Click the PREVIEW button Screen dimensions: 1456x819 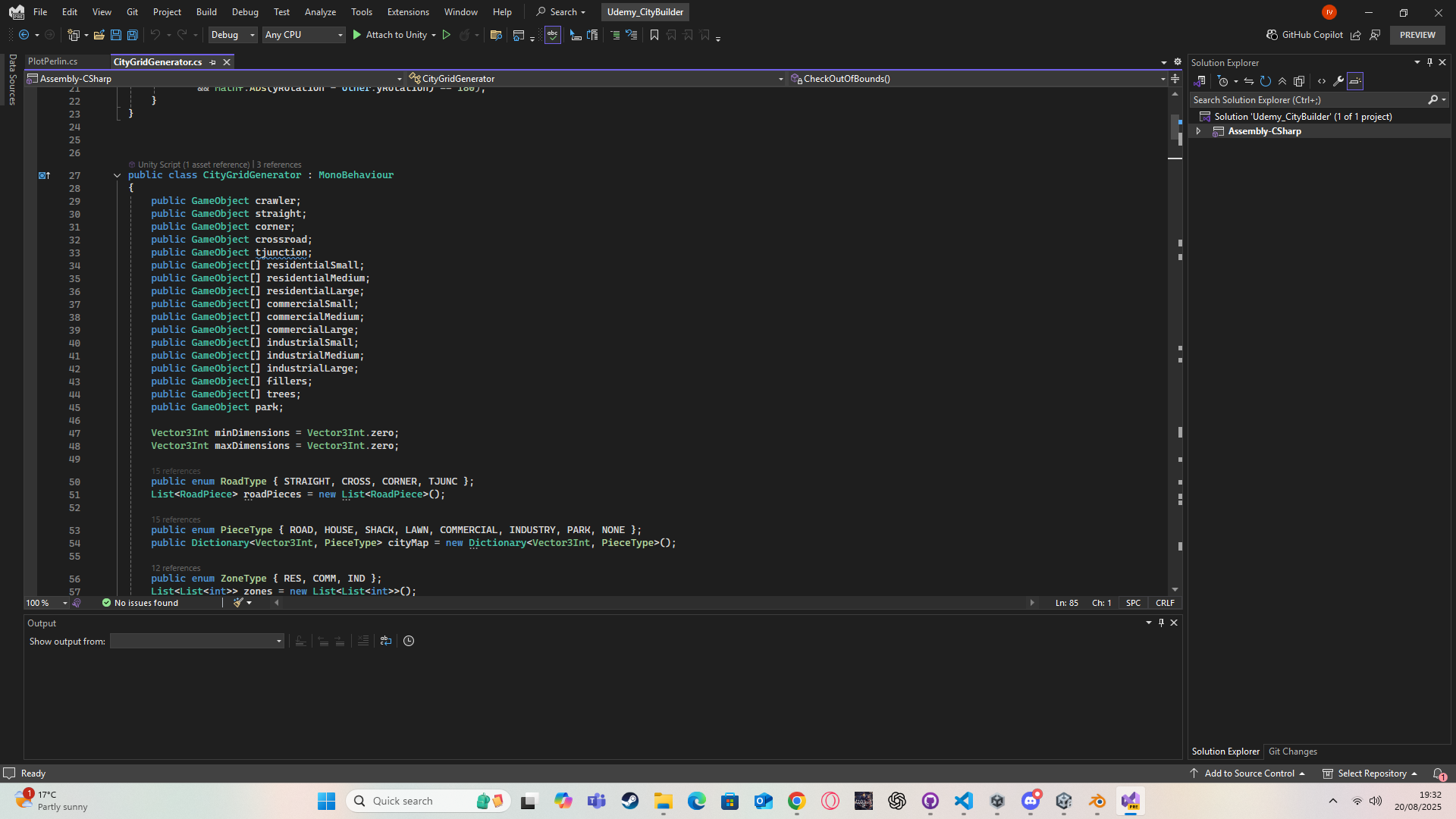coord(1417,35)
